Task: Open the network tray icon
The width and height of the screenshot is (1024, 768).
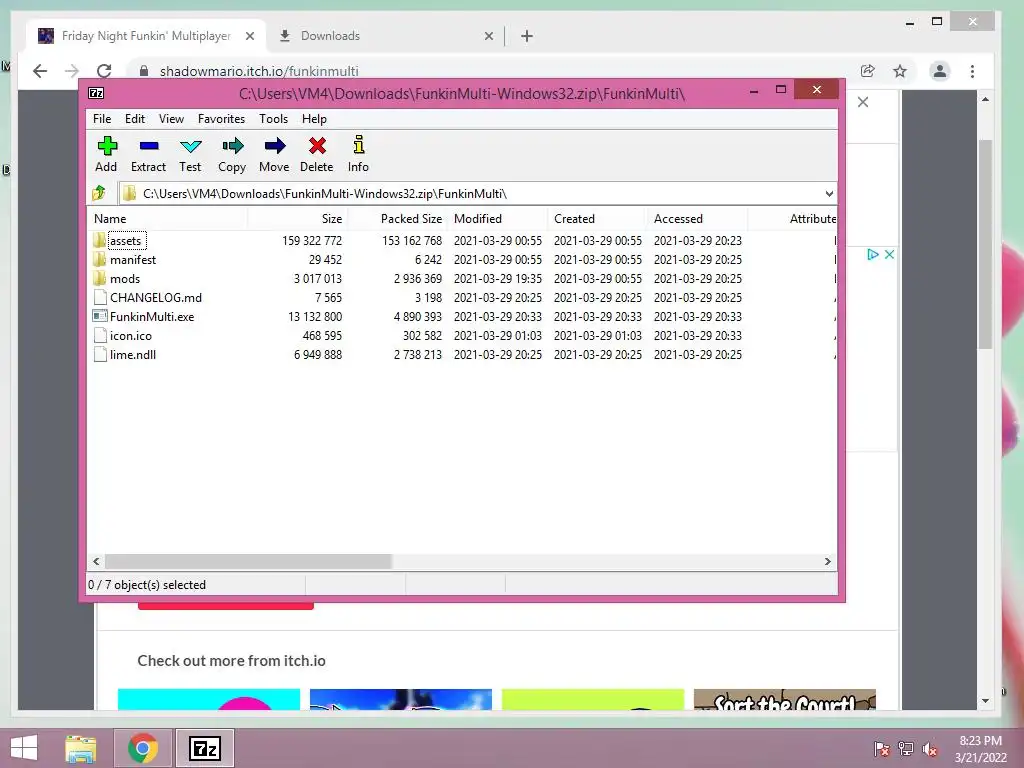Action: [x=906, y=749]
